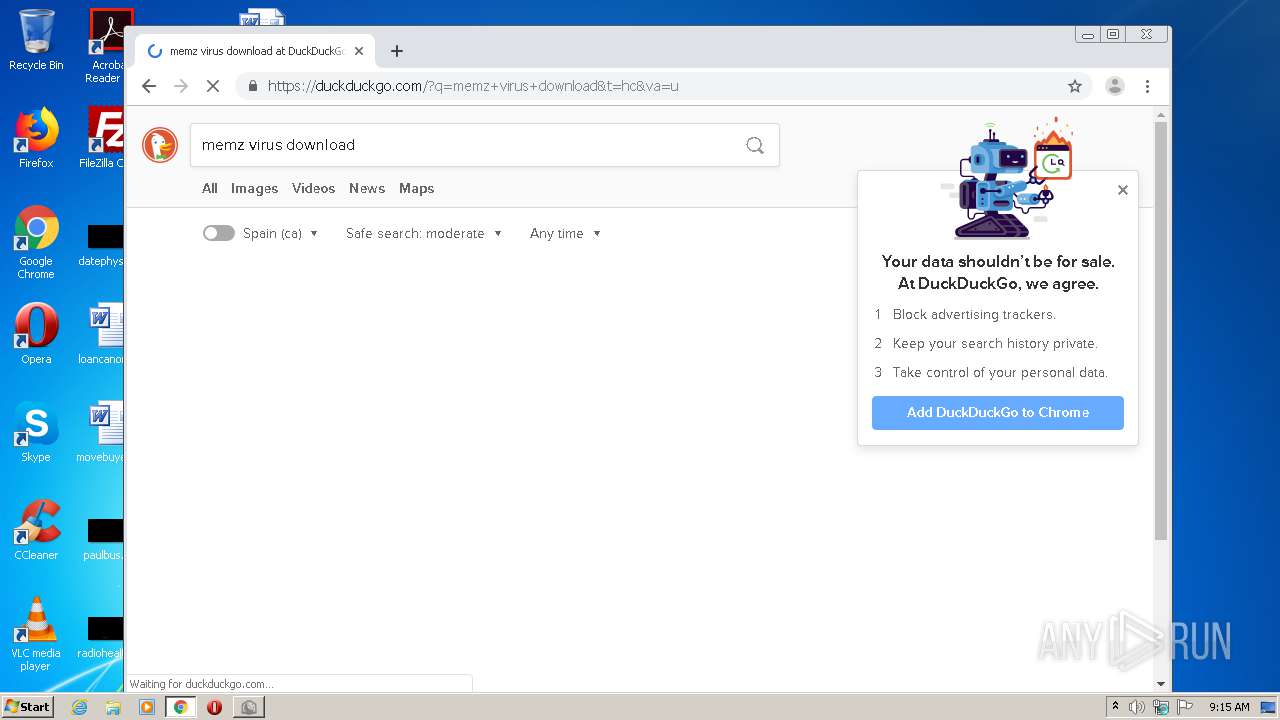Screen dimensions: 1280x720
Task: Open the Acrobat Reader desktop shortcut
Action: (105, 46)
